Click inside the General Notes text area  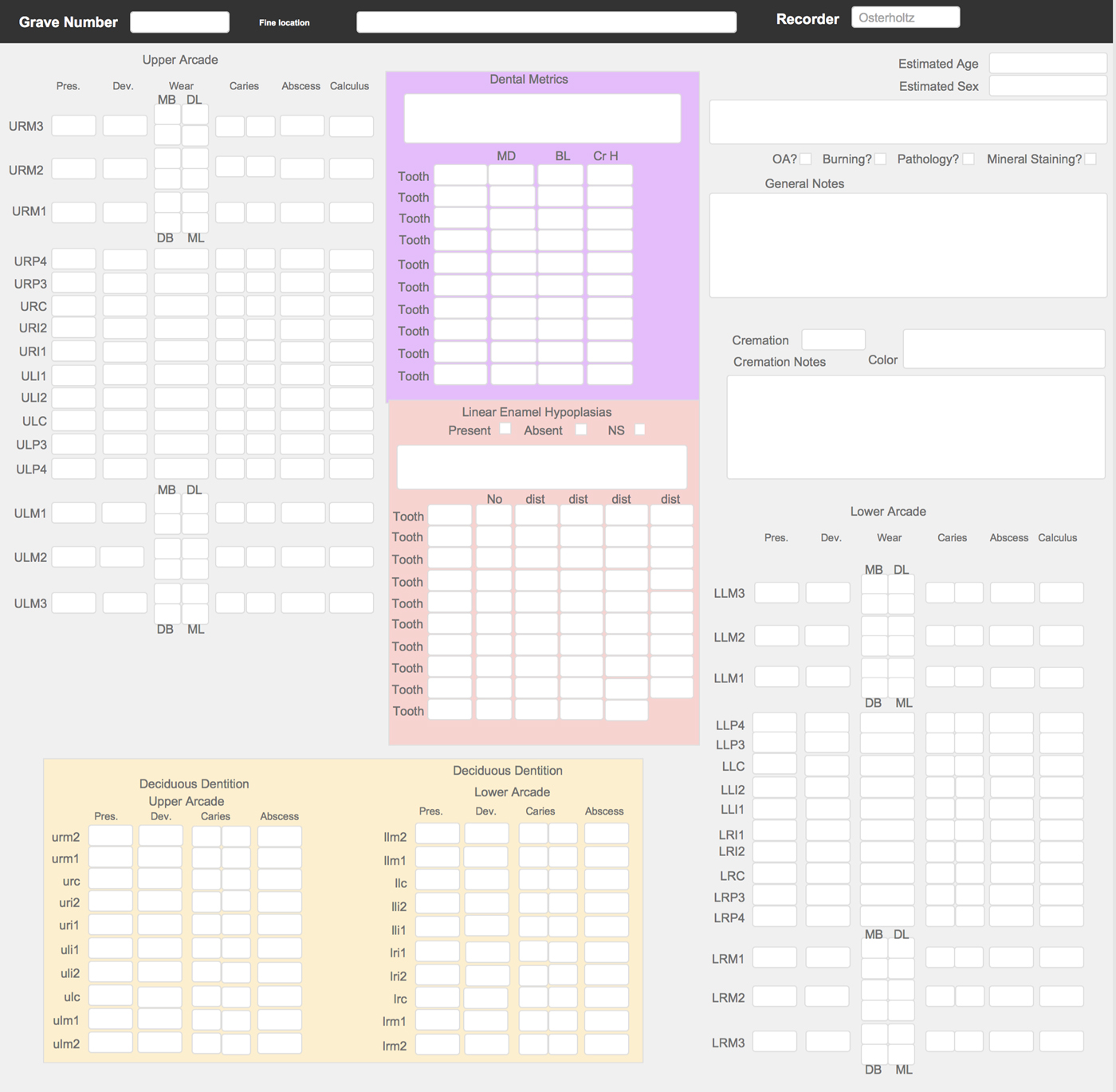tap(908, 245)
